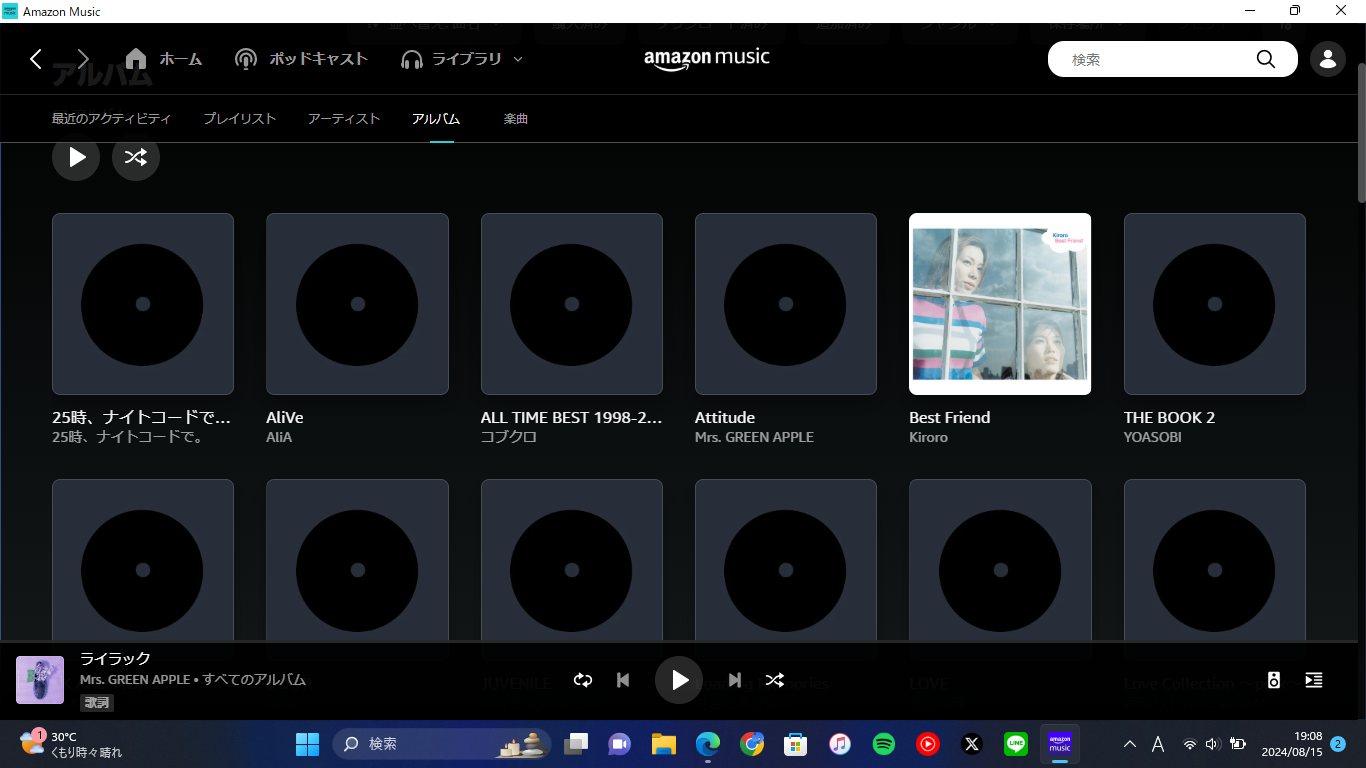Open Microsoft Store from taskbar

(x=796, y=744)
